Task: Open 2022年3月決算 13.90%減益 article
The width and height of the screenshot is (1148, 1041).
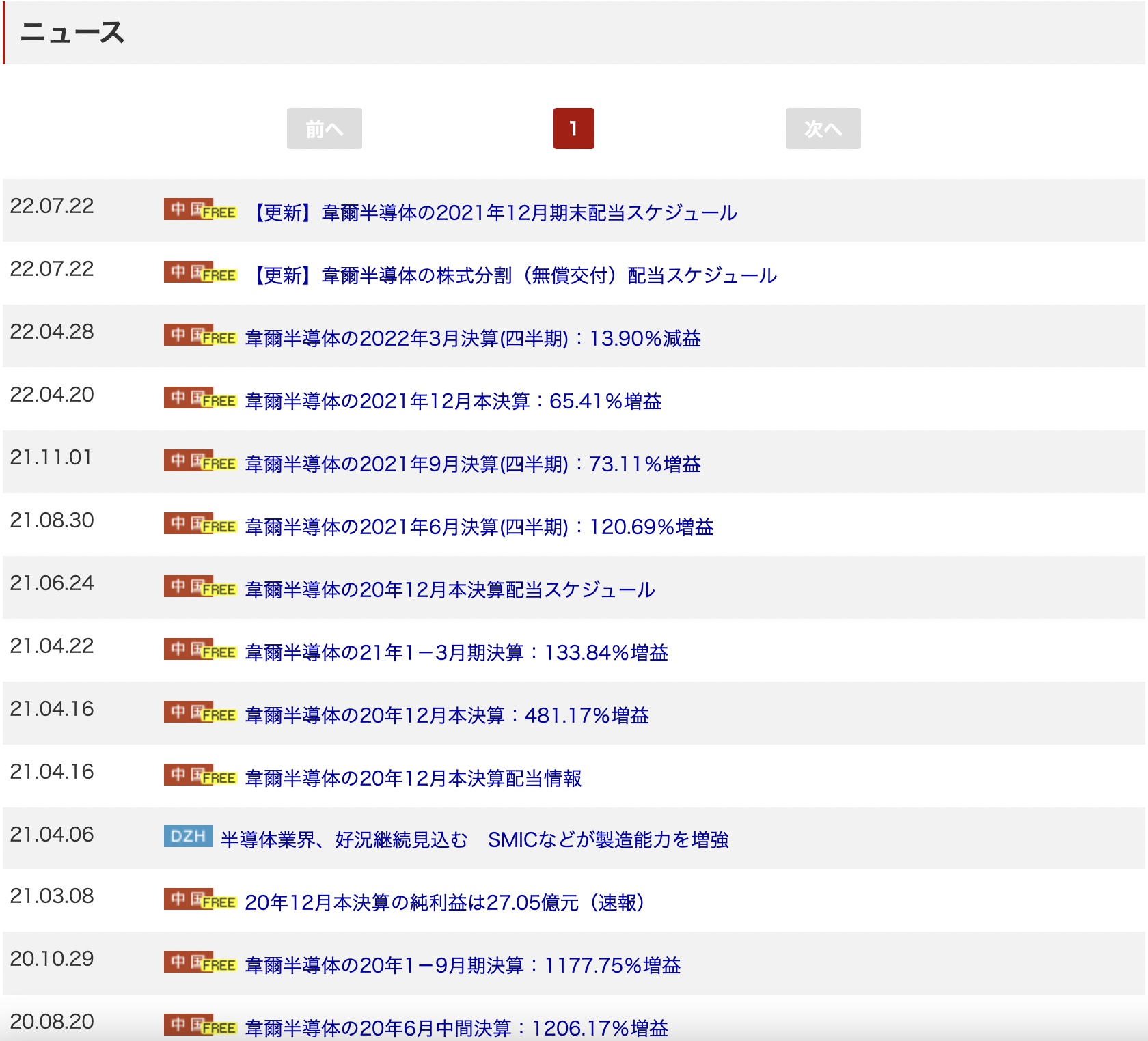Action: tap(473, 338)
